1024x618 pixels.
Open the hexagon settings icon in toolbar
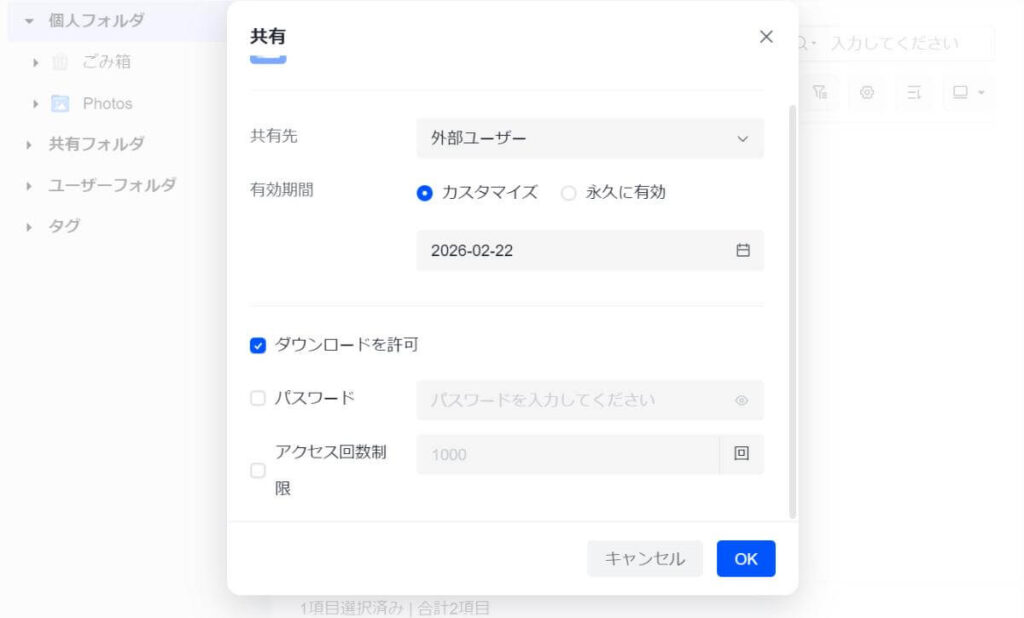coord(867,92)
